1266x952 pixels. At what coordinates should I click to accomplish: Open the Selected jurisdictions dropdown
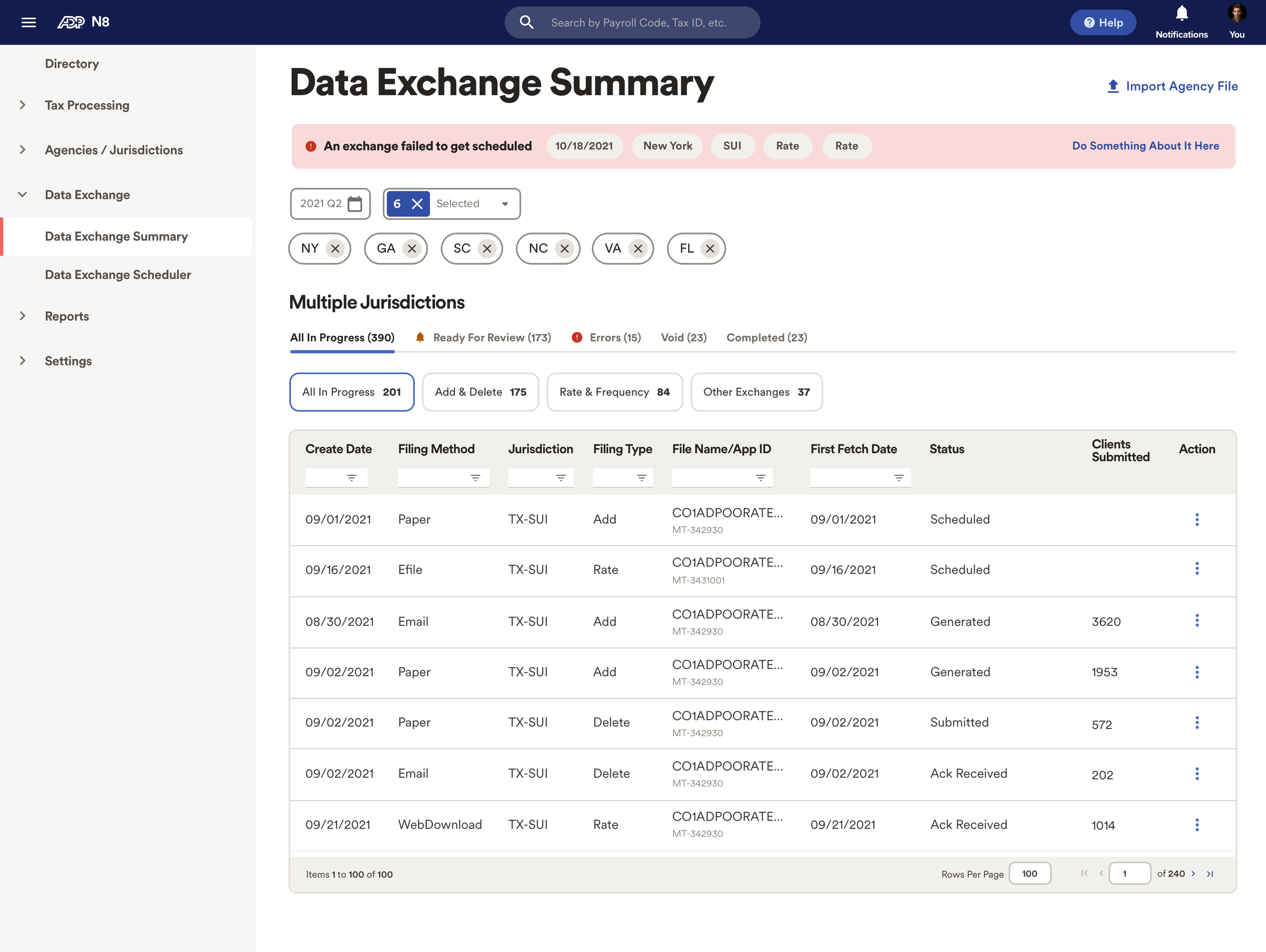(504, 204)
